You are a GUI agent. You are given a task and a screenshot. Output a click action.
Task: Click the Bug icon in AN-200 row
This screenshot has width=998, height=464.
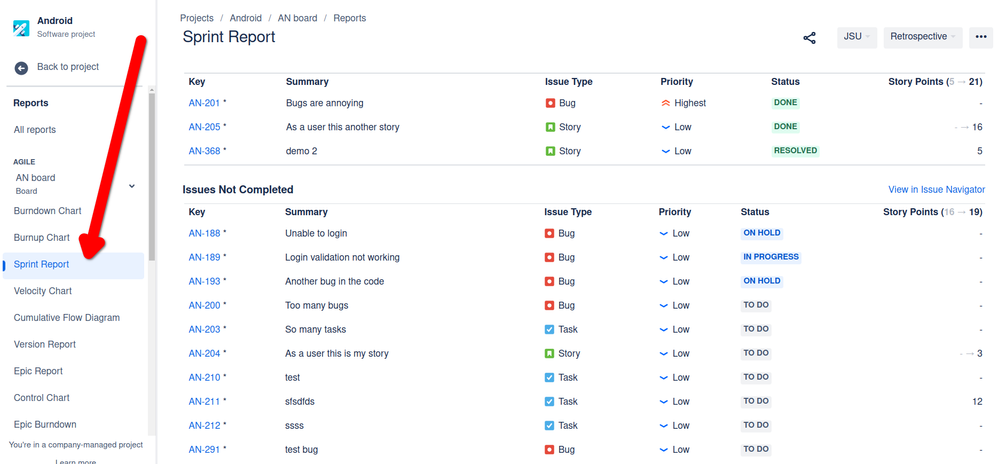549,306
